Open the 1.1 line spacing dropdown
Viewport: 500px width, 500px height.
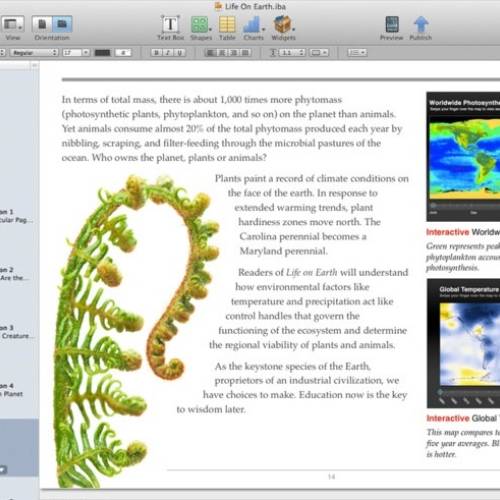[293, 53]
